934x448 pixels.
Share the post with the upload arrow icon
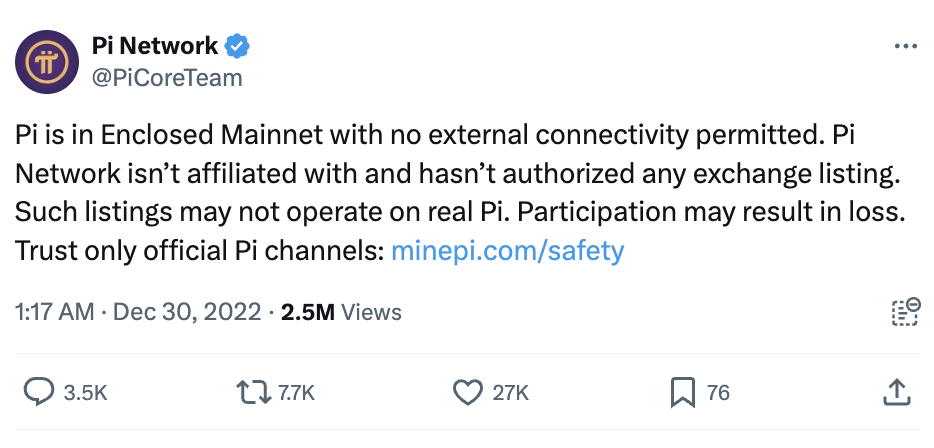(x=897, y=392)
